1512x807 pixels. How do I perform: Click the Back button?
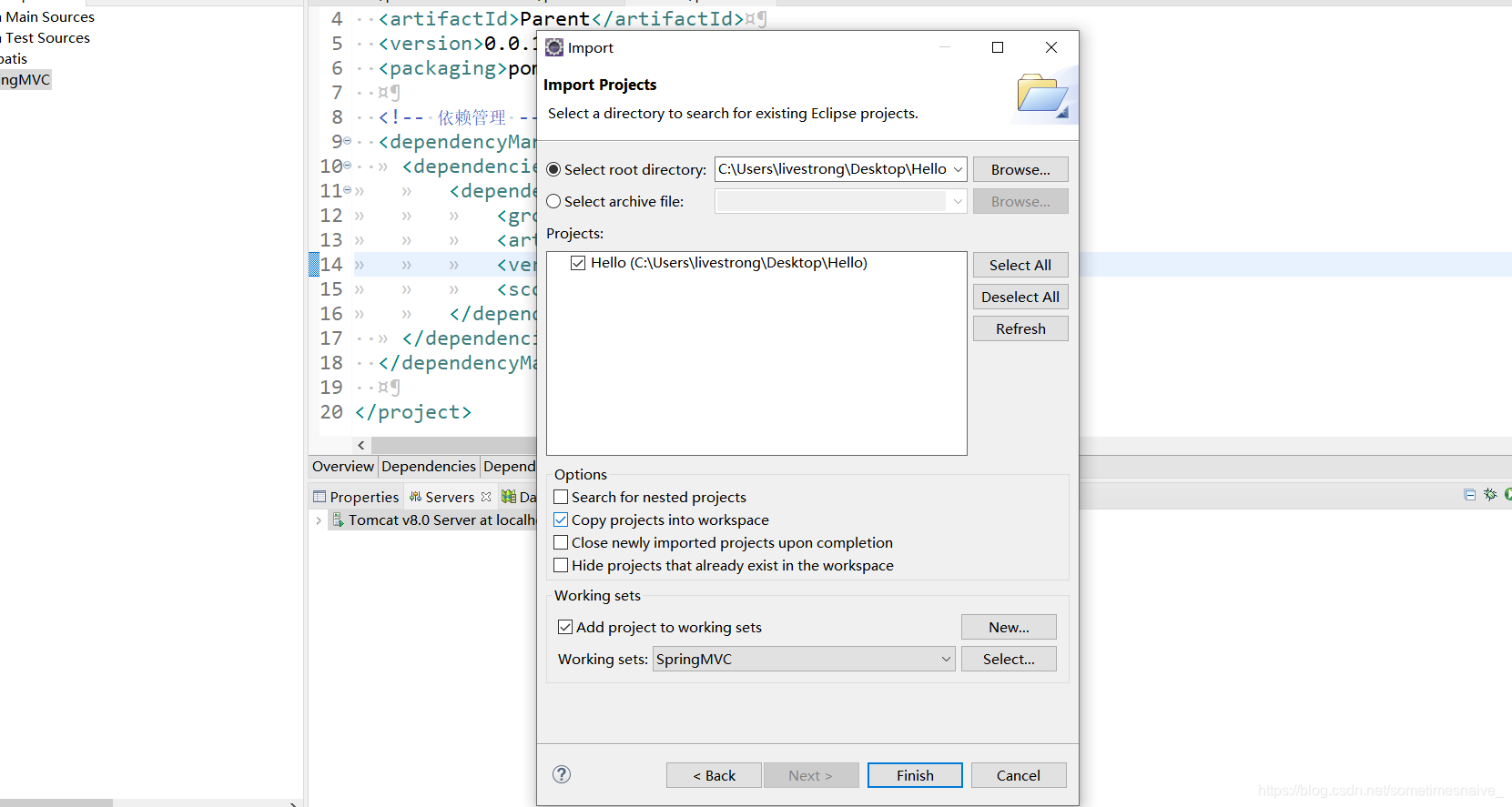coord(714,775)
